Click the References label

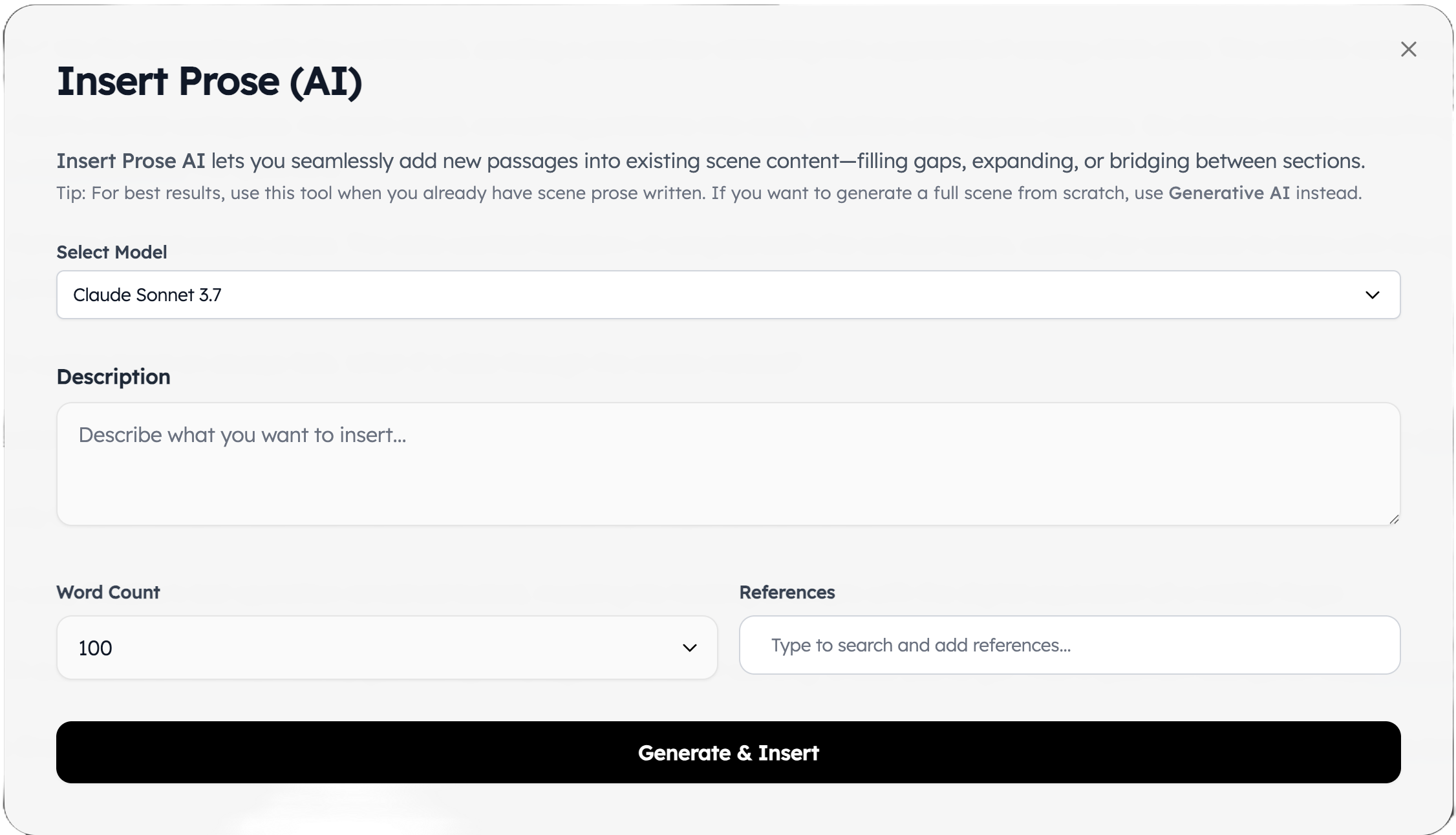787,592
